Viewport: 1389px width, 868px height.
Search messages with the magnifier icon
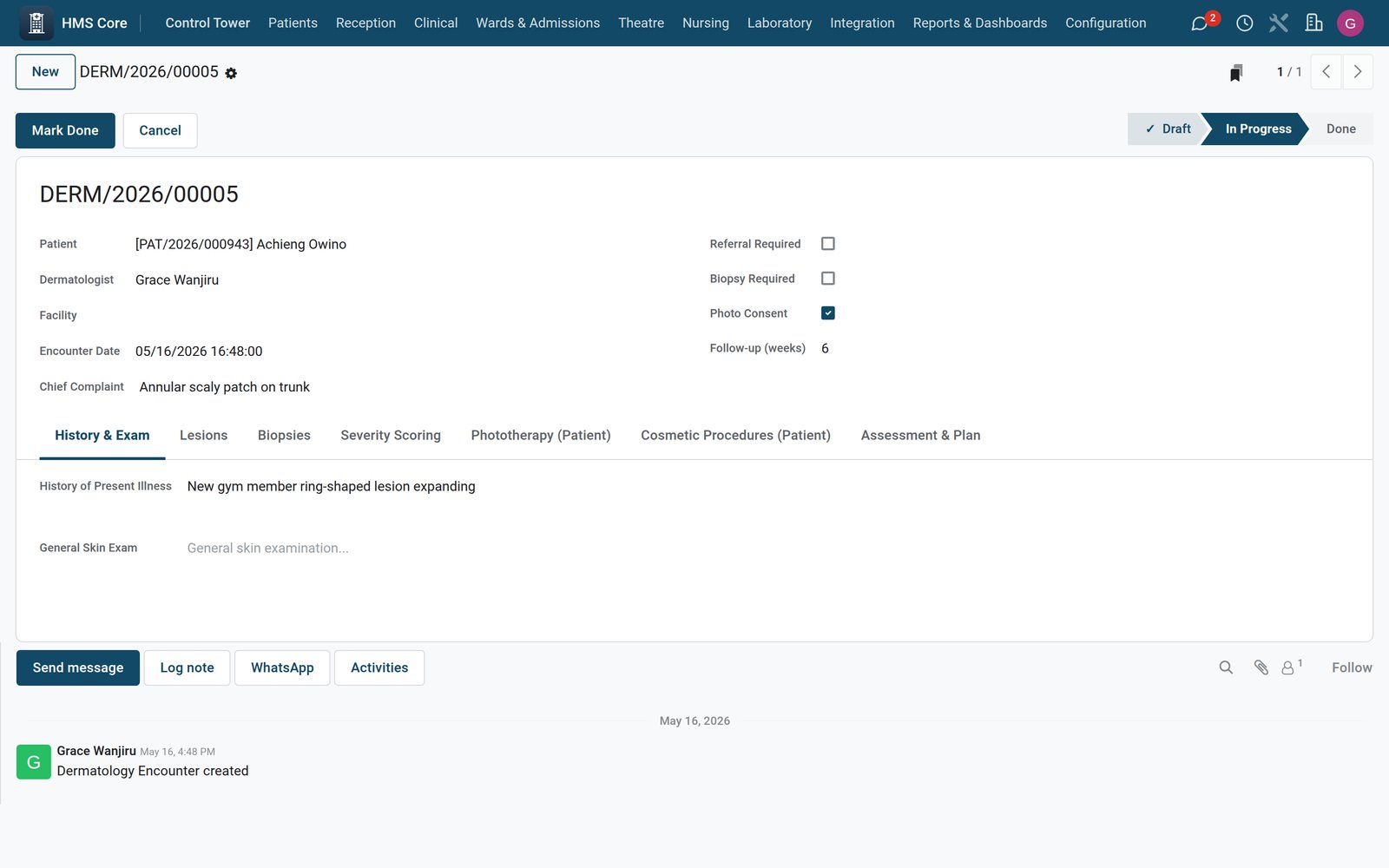tap(1226, 667)
